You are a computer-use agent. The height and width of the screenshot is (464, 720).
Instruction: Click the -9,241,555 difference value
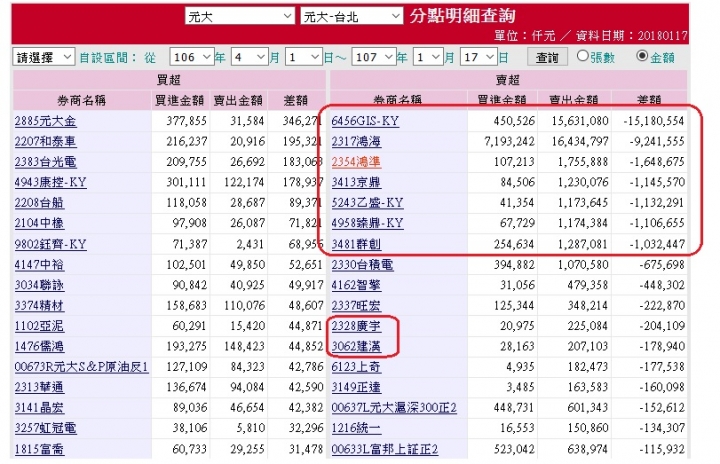[657, 141]
